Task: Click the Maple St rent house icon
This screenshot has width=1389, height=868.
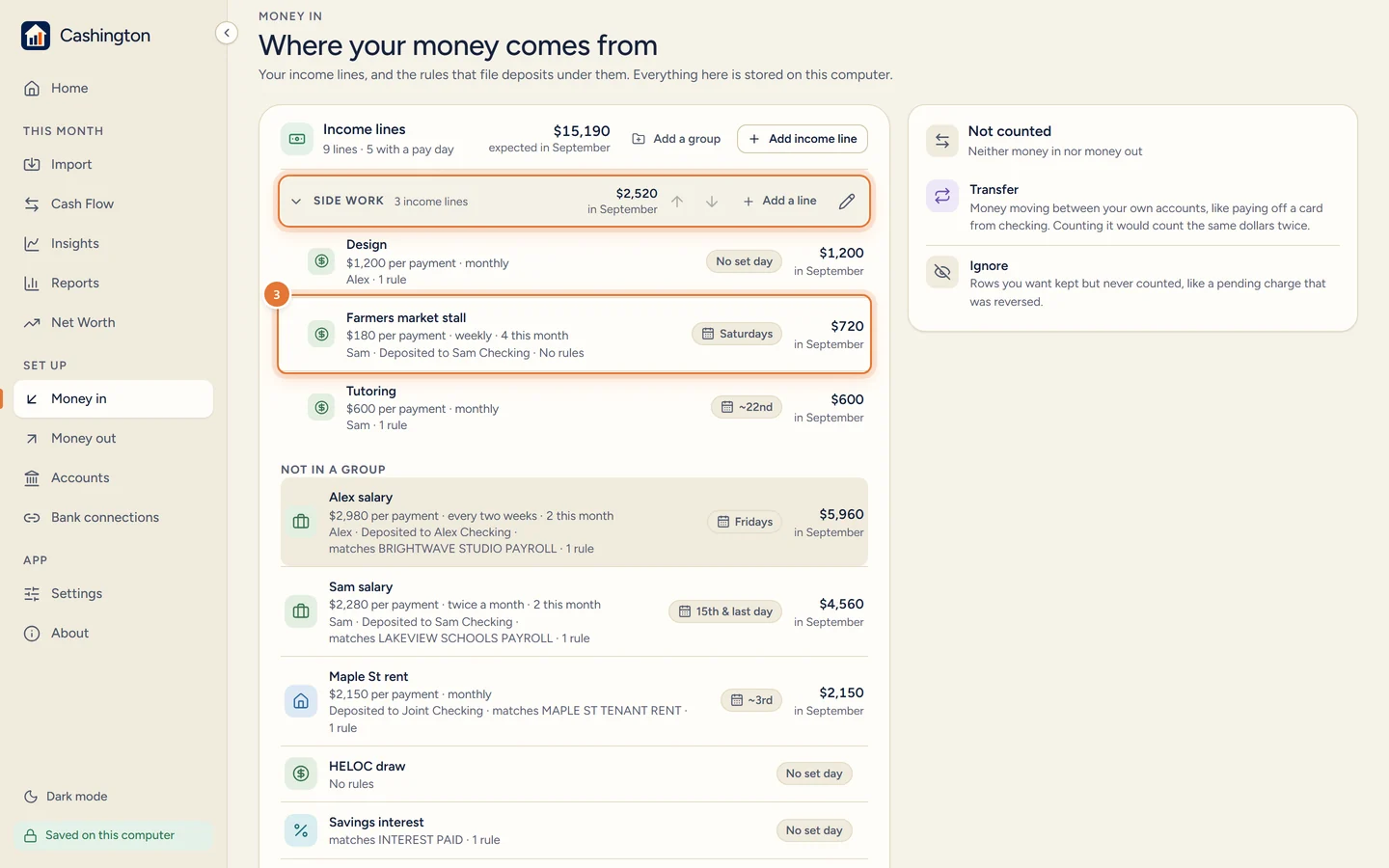Action: pos(301,701)
